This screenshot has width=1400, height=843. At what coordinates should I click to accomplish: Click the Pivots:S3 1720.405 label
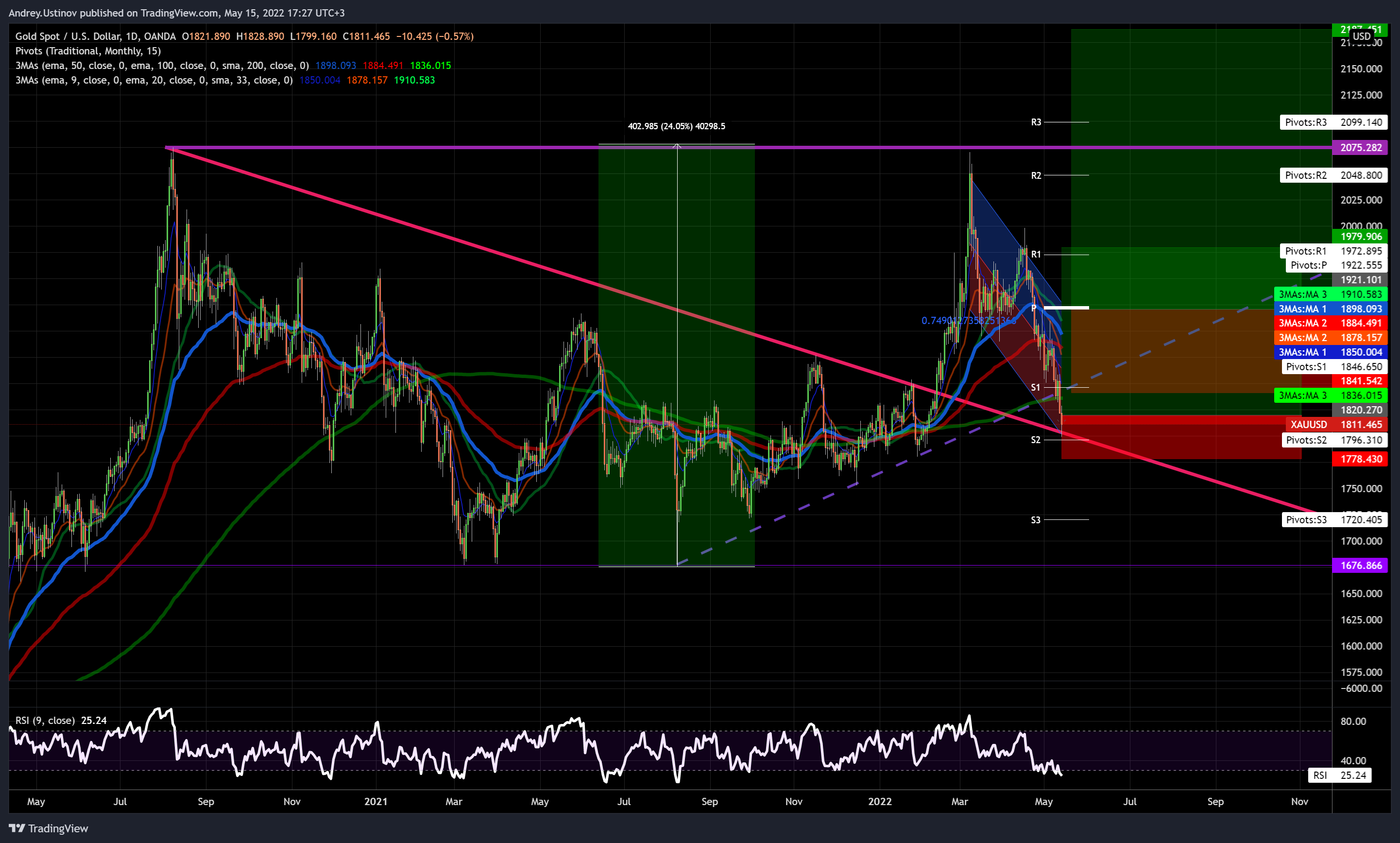[1334, 520]
